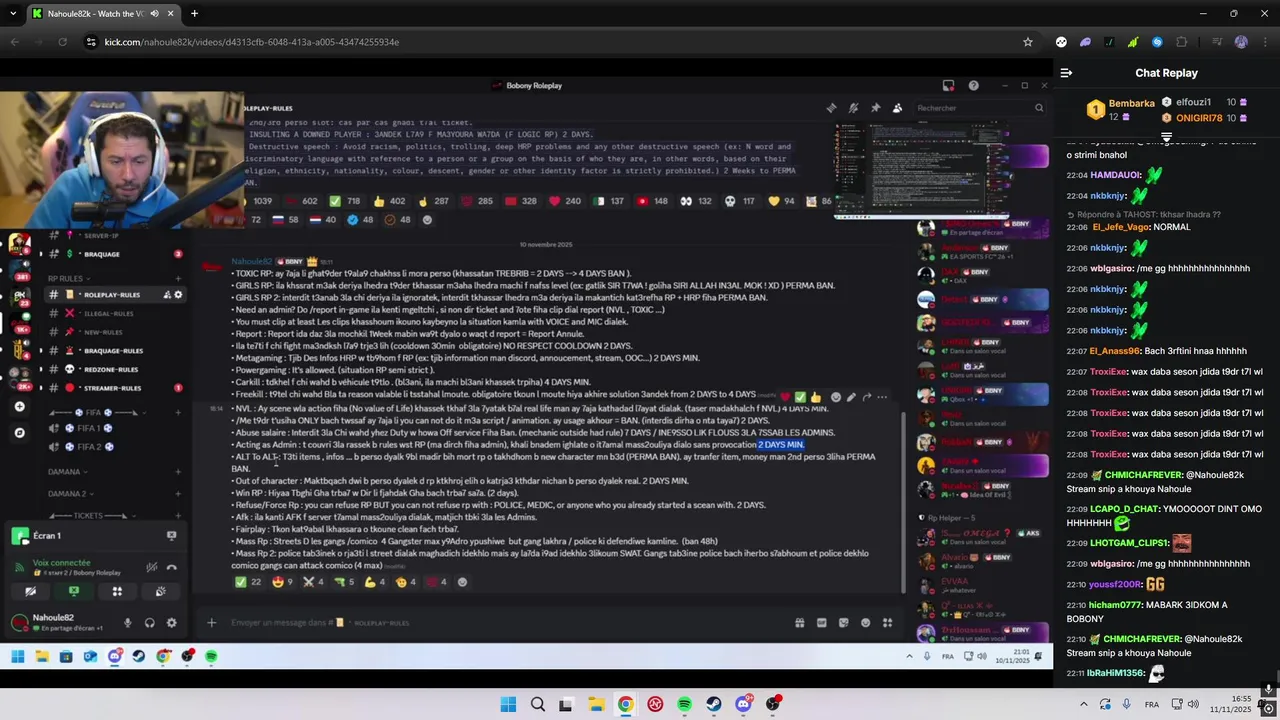The image size is (1280, 720).
Task: Expand the leaderboard handle under Bembarka
Action: point(1166,135)
